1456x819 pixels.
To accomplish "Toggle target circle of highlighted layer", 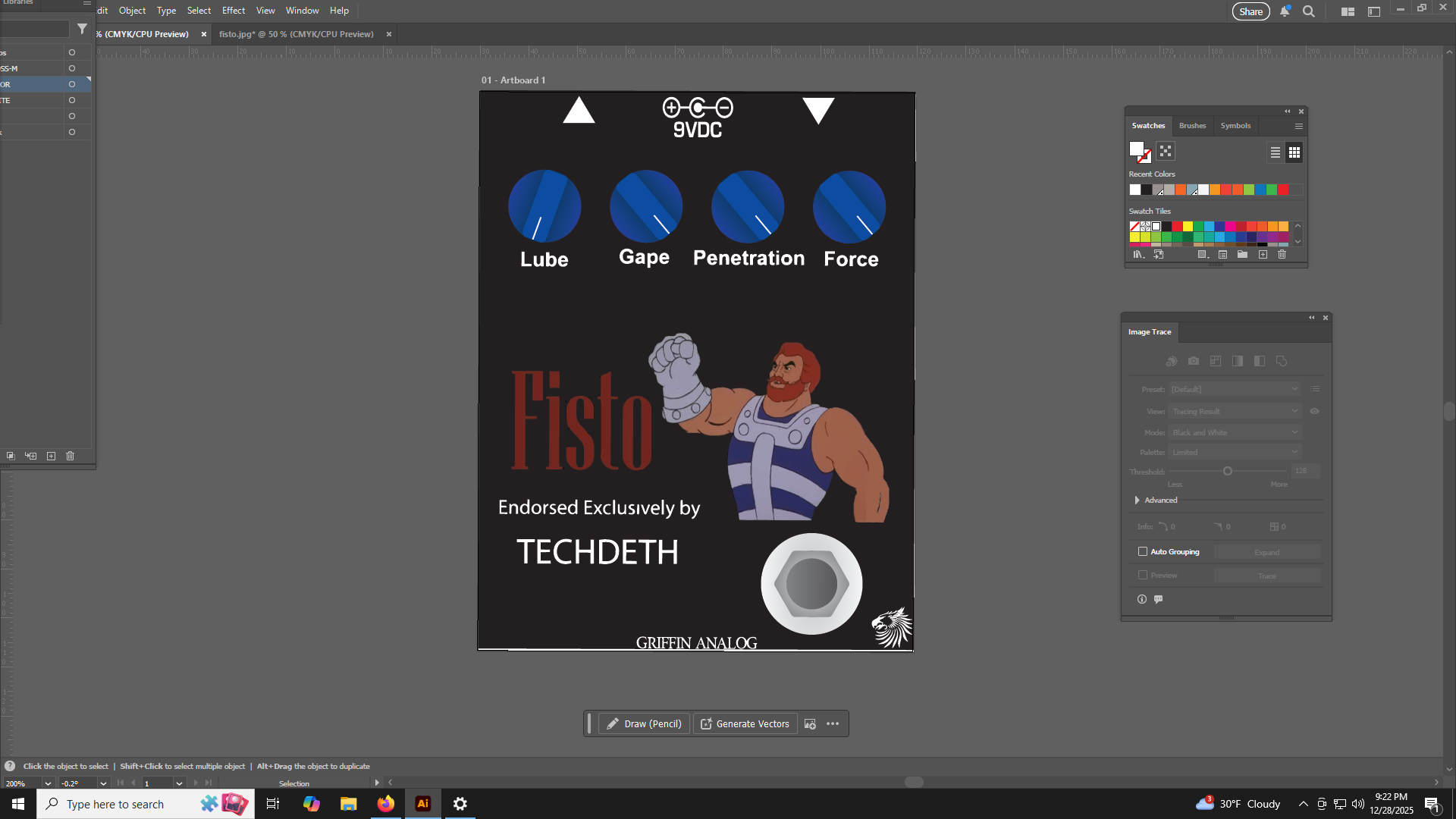I will [72, 84].
